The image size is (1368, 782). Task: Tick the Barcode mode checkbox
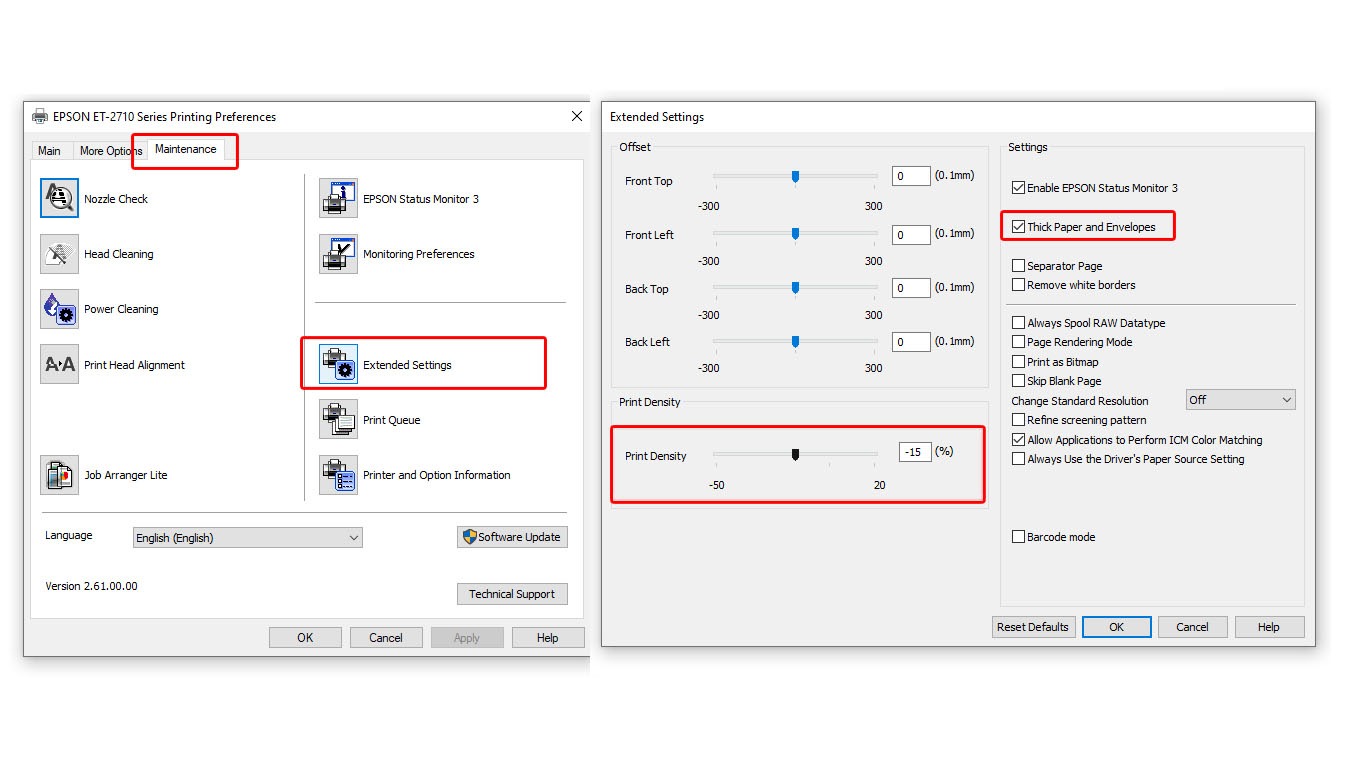tap(1018, 537)
